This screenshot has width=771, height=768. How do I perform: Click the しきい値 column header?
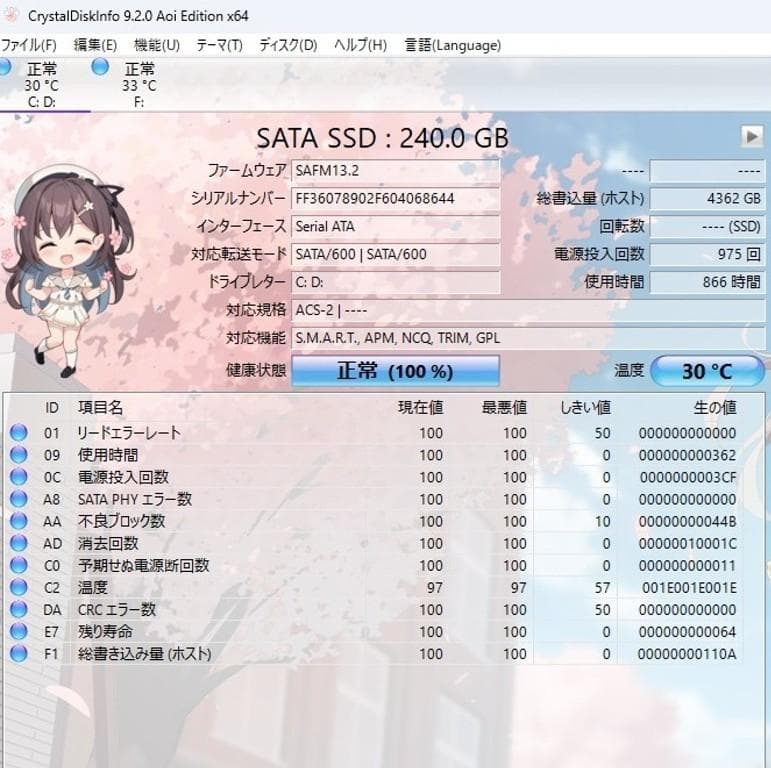tap(585, 408)
